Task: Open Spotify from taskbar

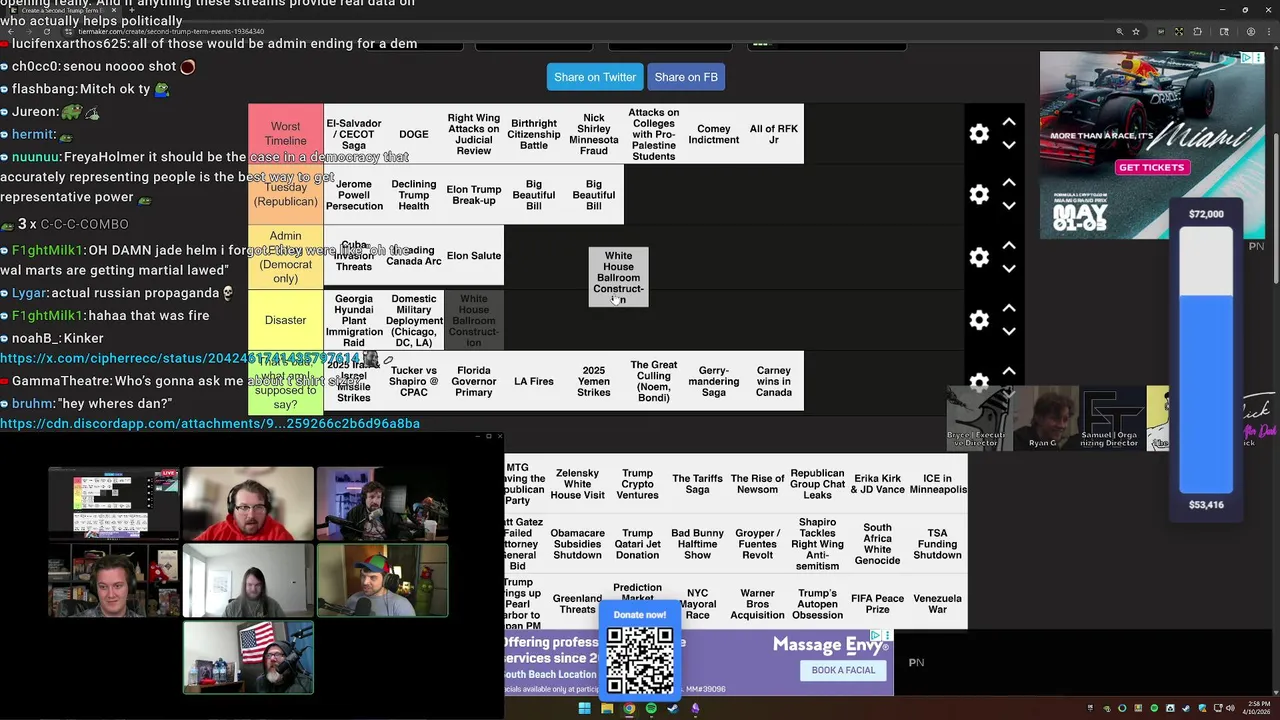Action: [x=651, y=709]
